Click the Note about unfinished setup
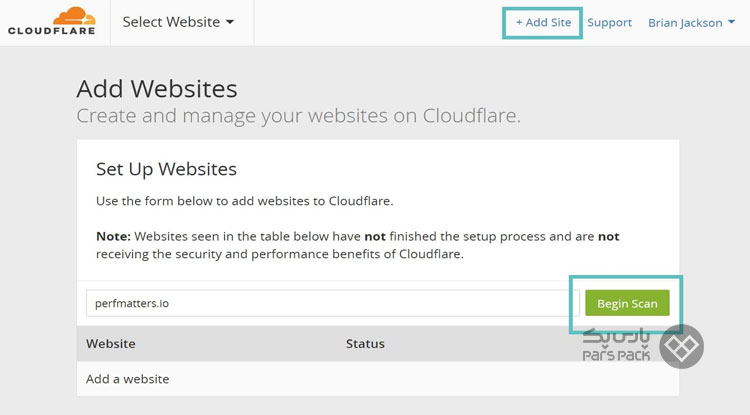 (358, 245)
